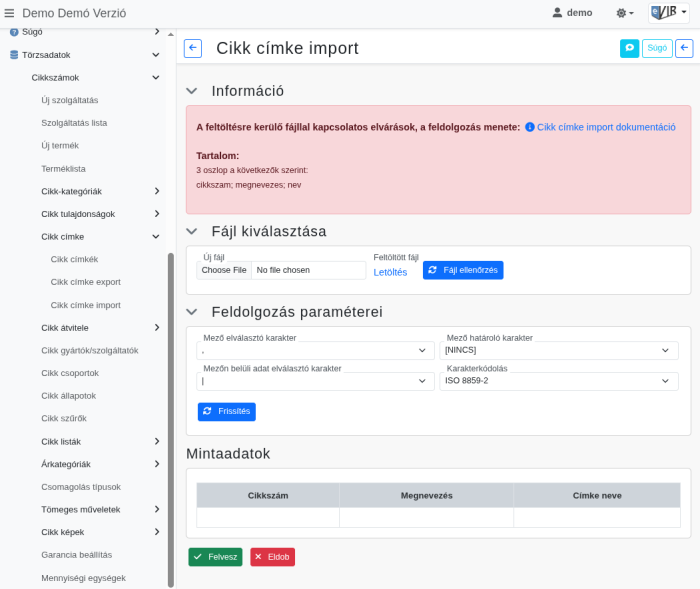Screen dimensions: 700x589
Task: Click the demo user profile icon
Action: (x=558, y=13)
